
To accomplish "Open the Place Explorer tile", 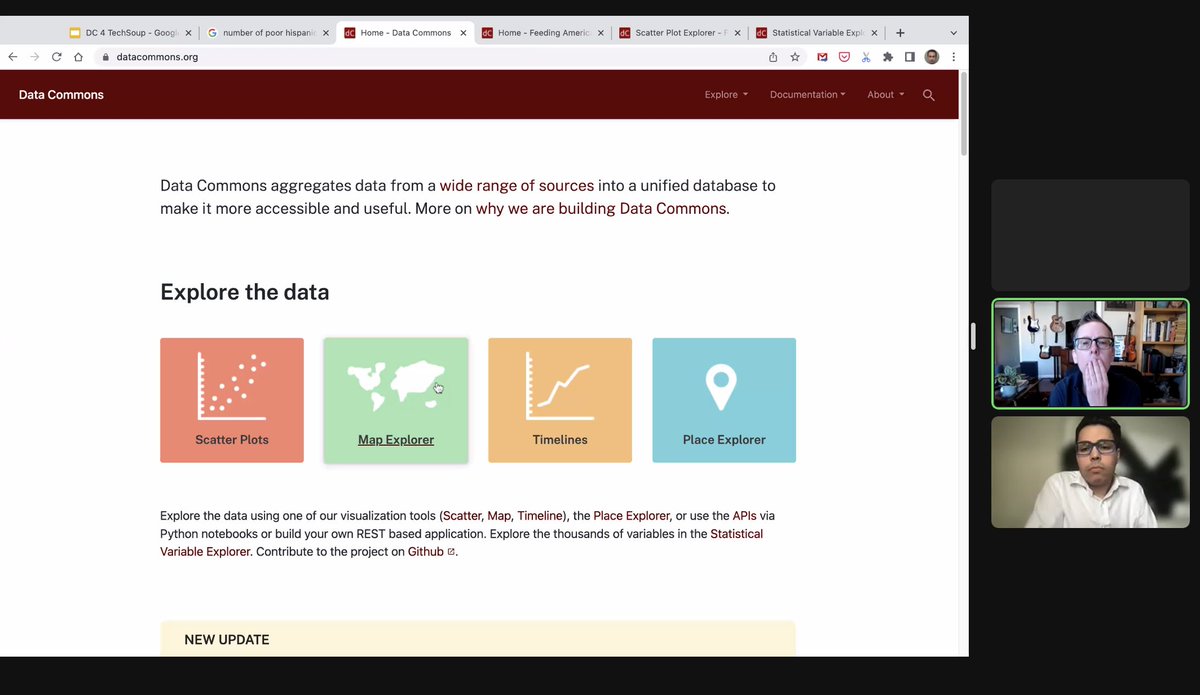I will click(724, 400).
